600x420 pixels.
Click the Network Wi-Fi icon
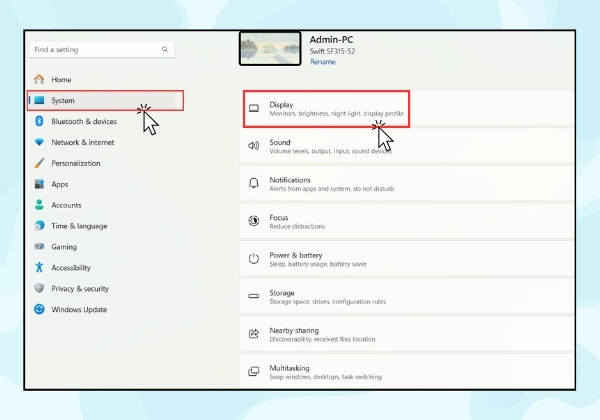click(x=39, y=142)
